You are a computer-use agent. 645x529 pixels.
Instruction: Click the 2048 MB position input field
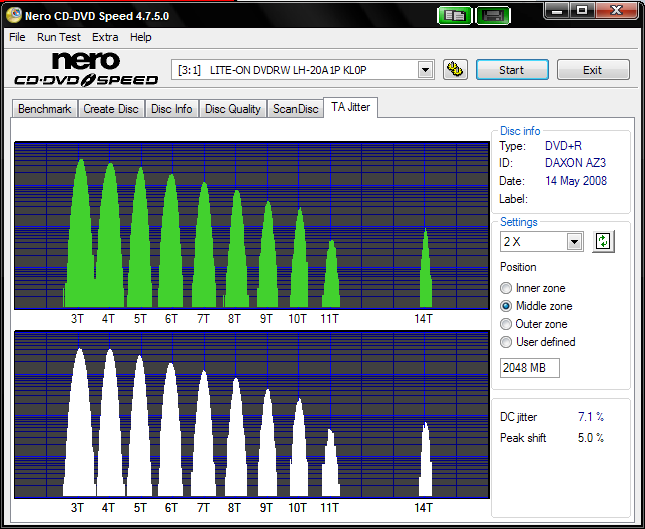tap(530, 368)
